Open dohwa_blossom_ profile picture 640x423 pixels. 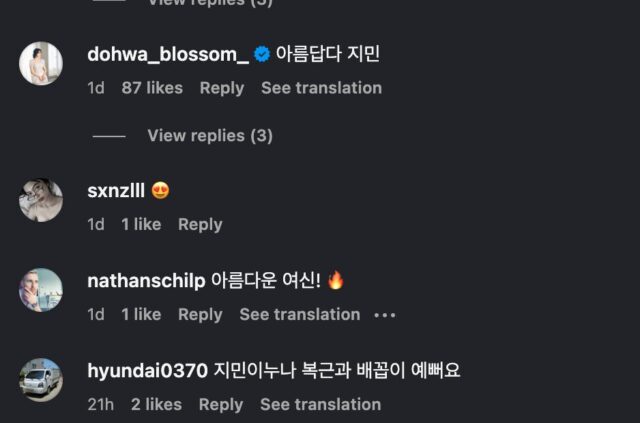pos(41,64)
